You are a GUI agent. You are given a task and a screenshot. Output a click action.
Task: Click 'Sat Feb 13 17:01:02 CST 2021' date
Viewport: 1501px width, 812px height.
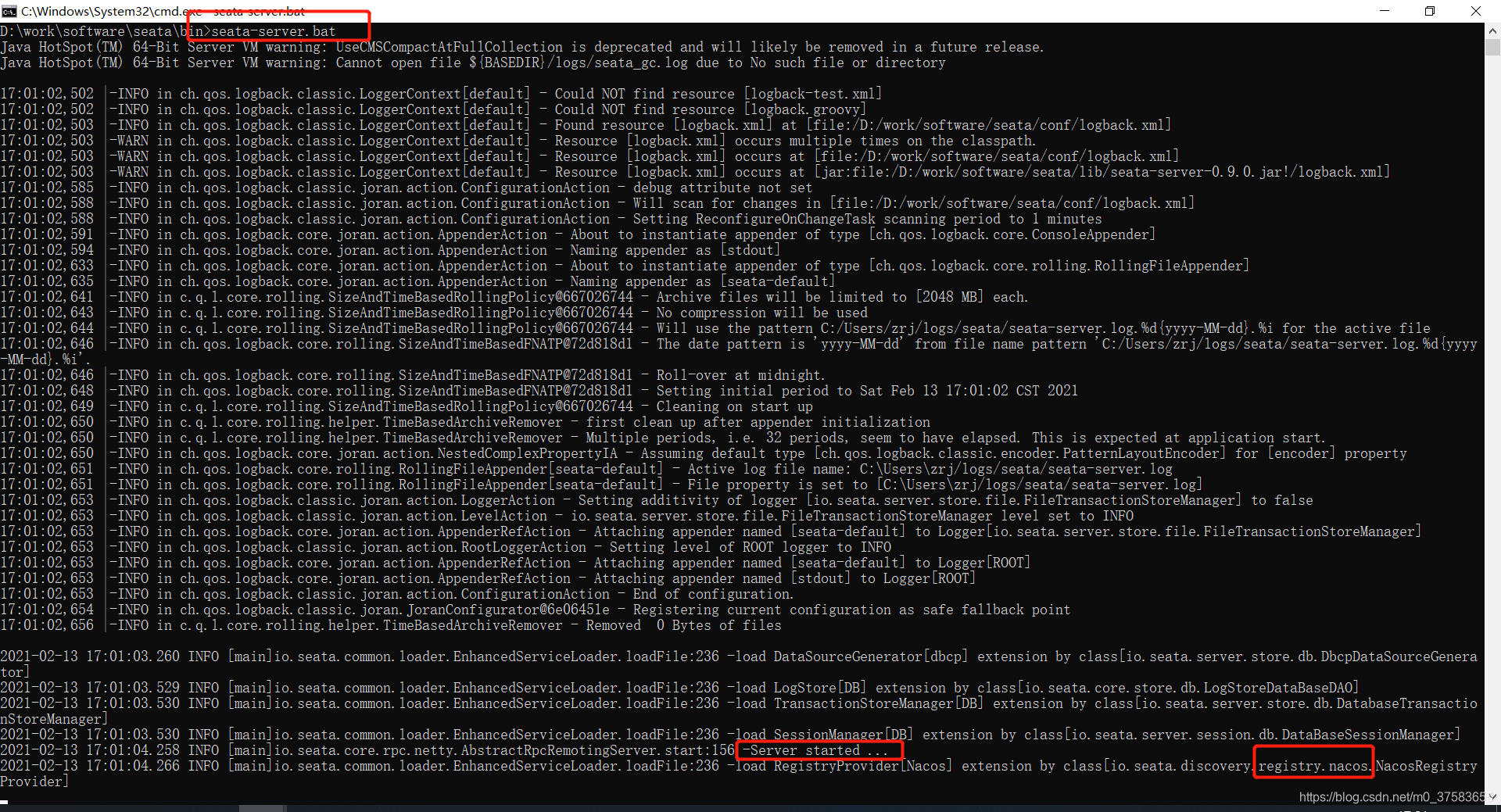coord(969,391)
